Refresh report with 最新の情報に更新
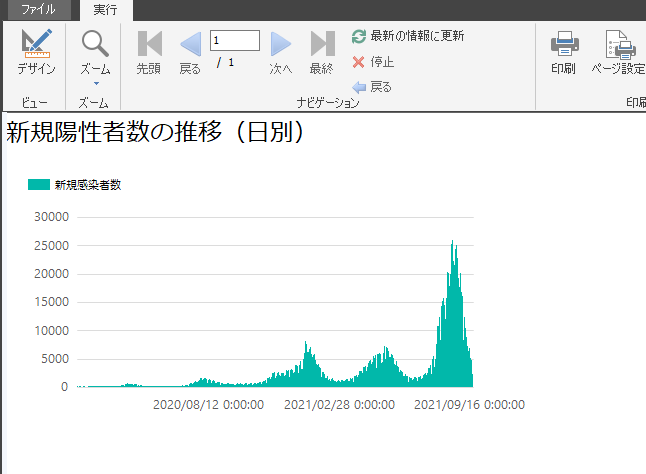 (x=408, y=36)
